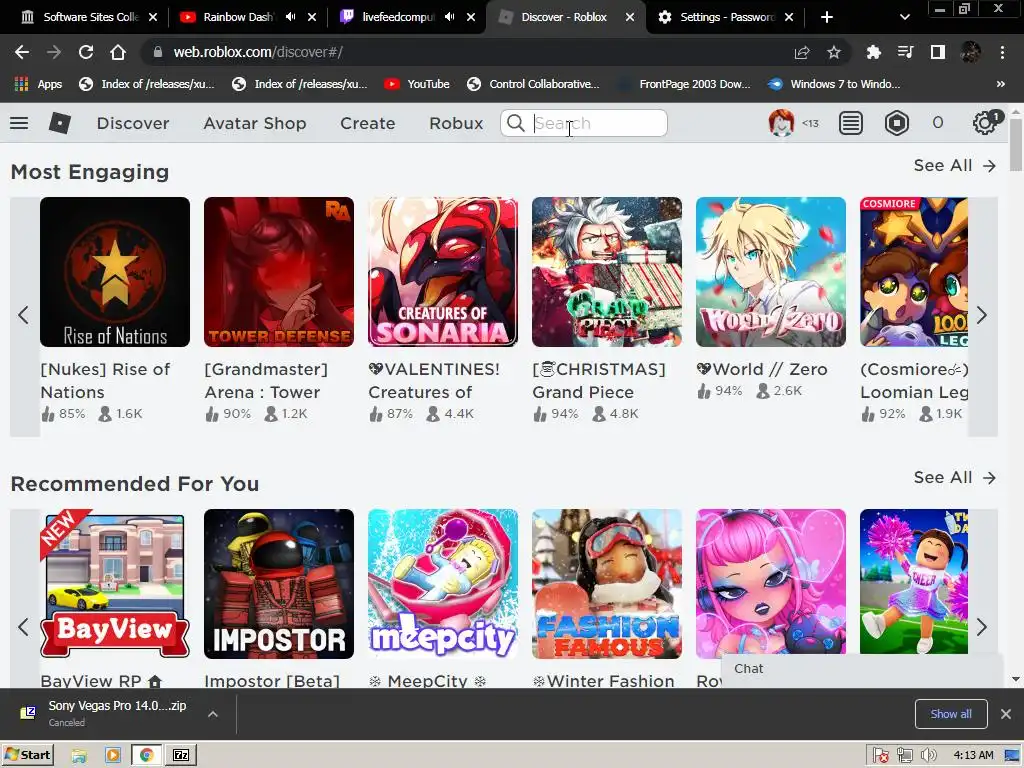
Task: See All Recommended For You games
Action: [955, 478]
